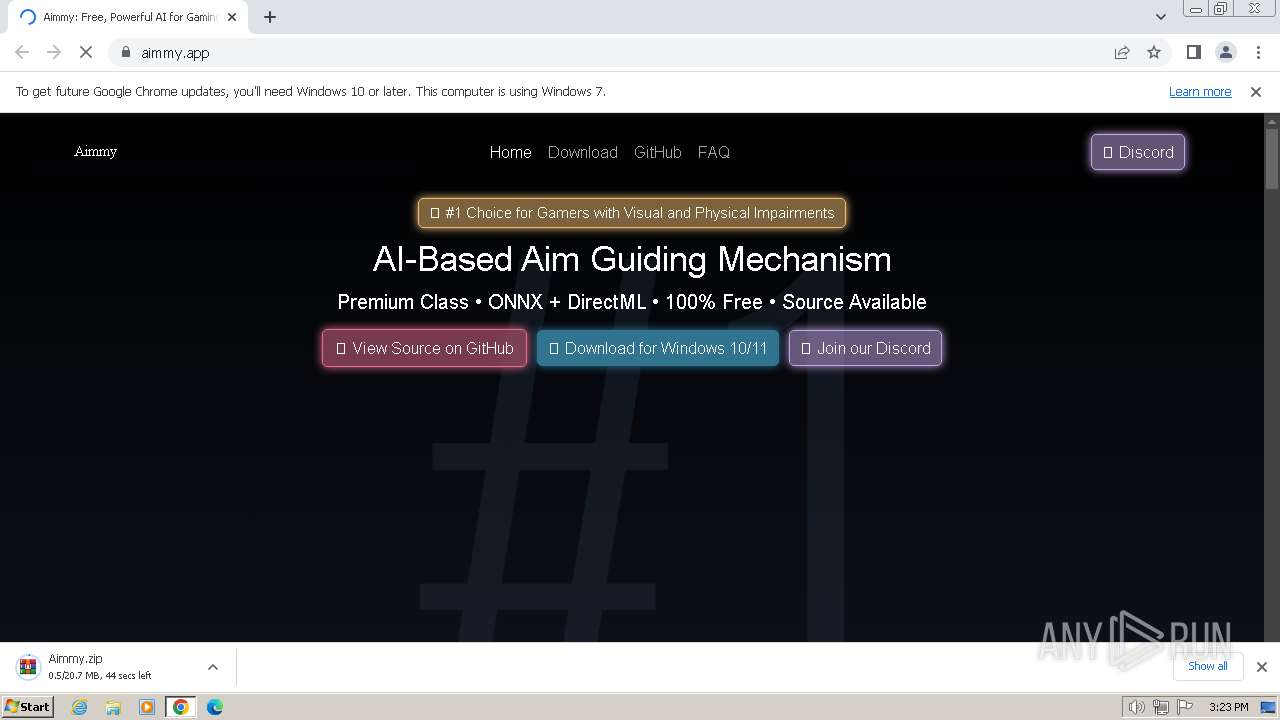
Task: Close the Aimmy browser tab
Action: pyautogui.click(x=232, y=17)
